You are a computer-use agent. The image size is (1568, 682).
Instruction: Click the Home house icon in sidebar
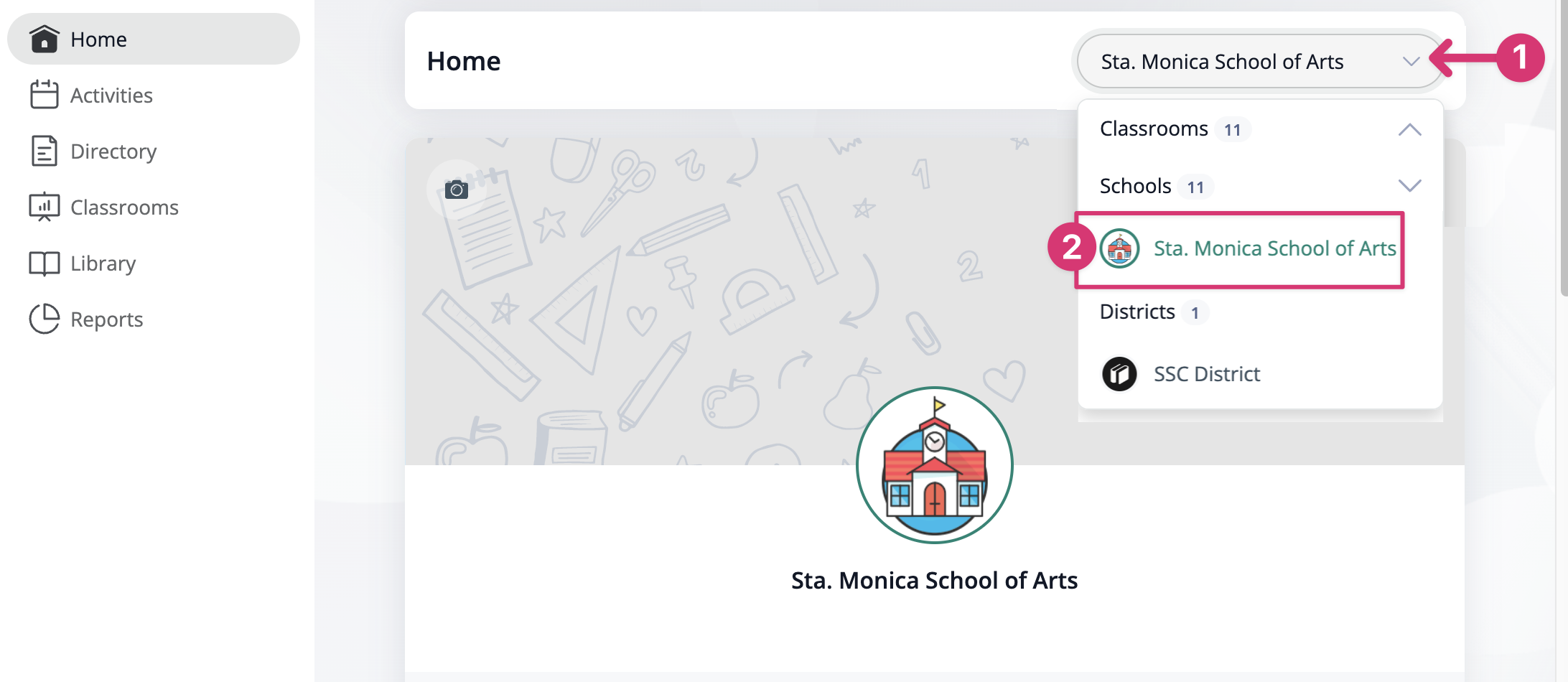coord(45,39)
